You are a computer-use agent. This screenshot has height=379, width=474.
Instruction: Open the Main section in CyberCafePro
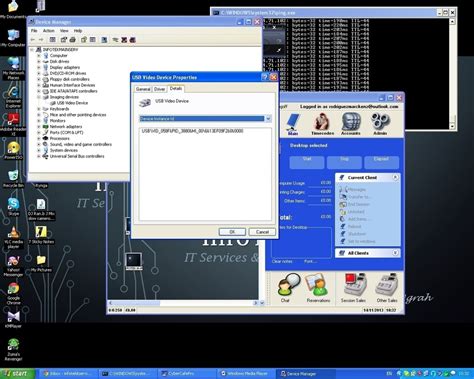pos(293,124)
